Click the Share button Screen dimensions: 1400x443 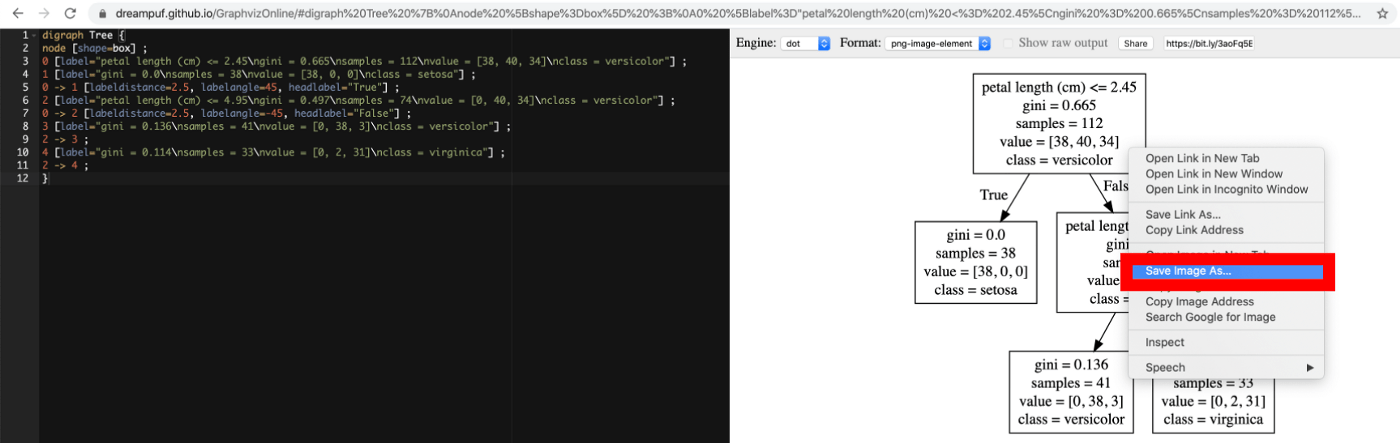(x=1134, y=44)
